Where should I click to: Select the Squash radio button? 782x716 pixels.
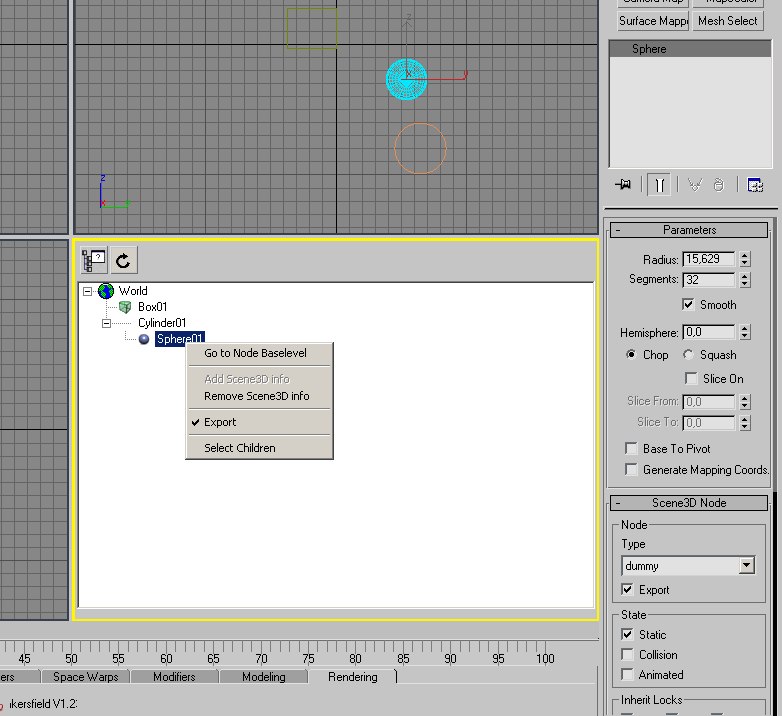coord(688,355)
